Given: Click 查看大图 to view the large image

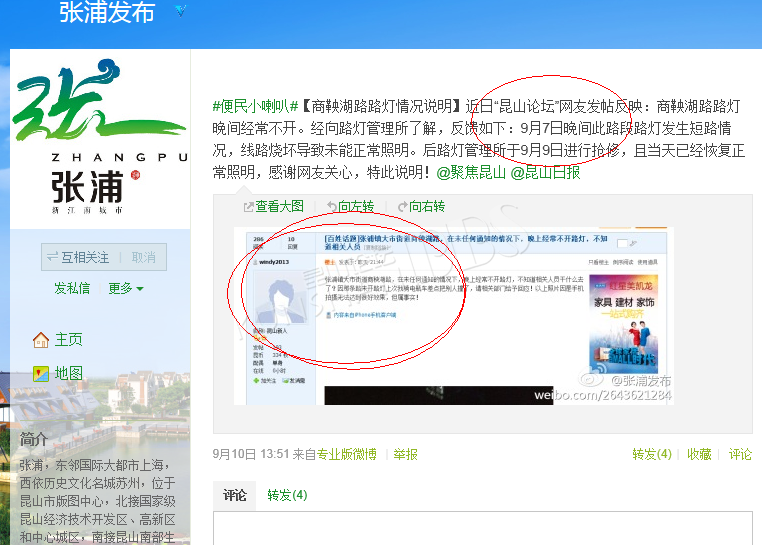Looking at the screenshot, I should [279, 206].
